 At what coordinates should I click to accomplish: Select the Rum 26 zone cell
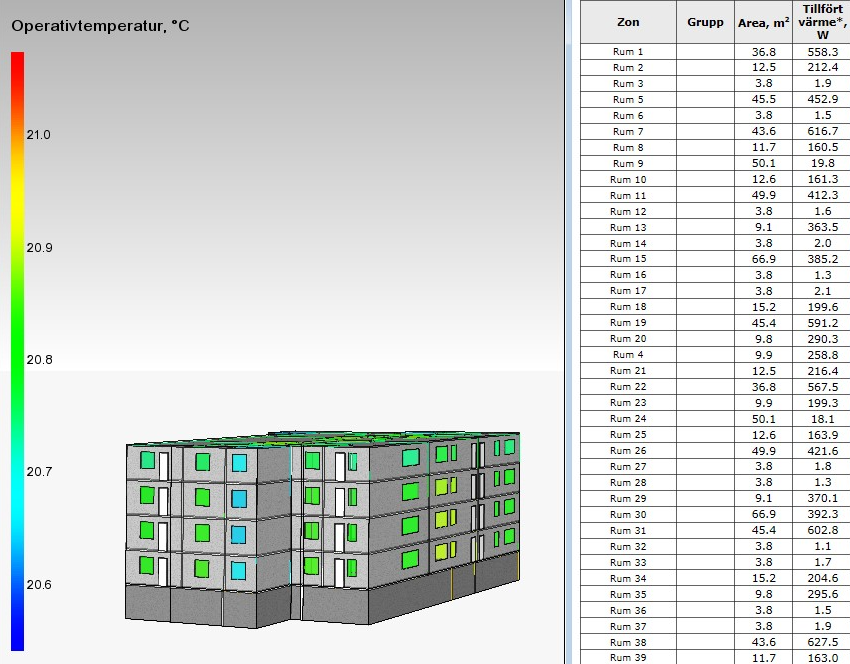pos(628,451)
